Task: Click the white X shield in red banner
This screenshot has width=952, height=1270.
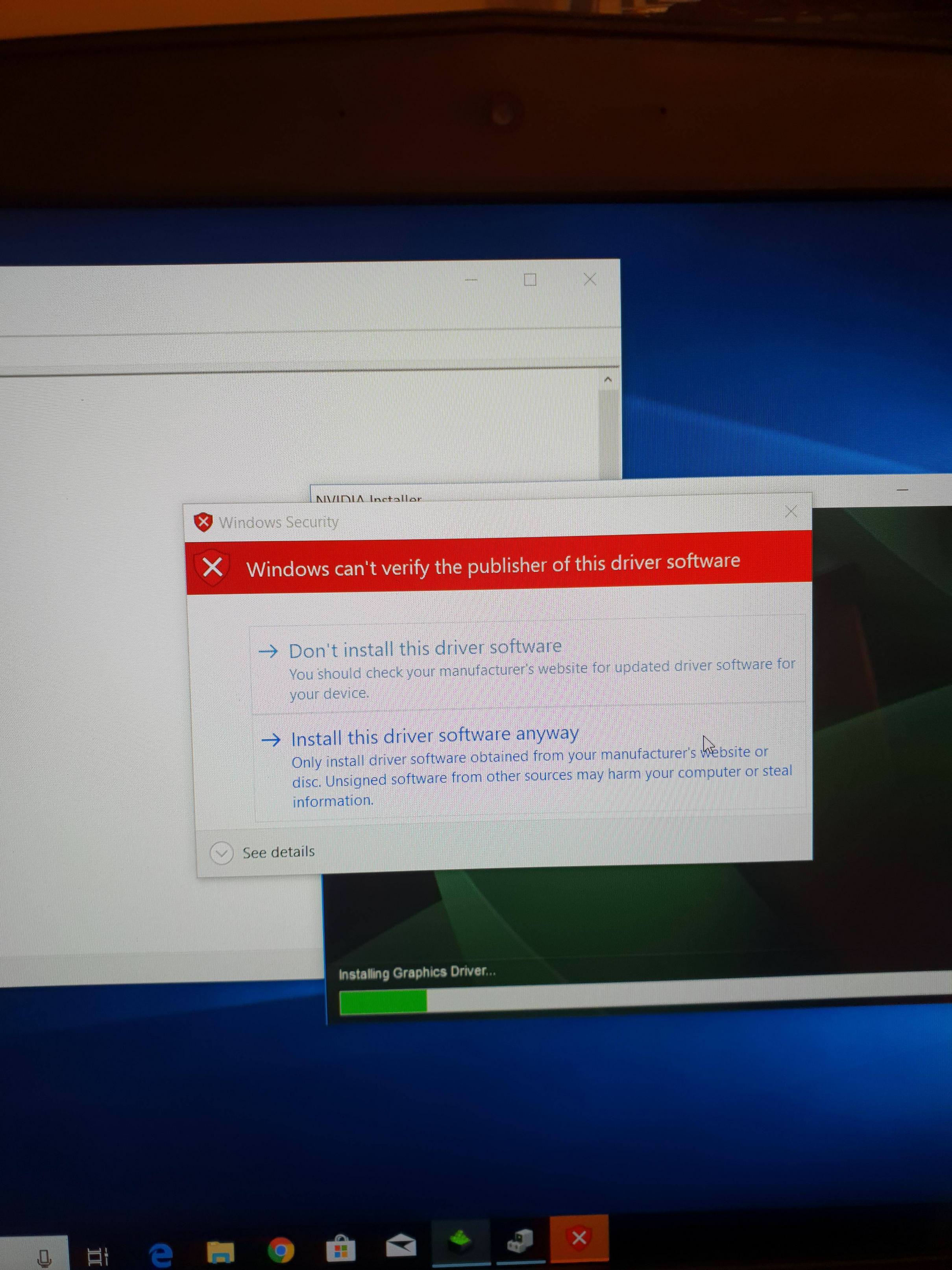Action: click(x=212, y=567)
